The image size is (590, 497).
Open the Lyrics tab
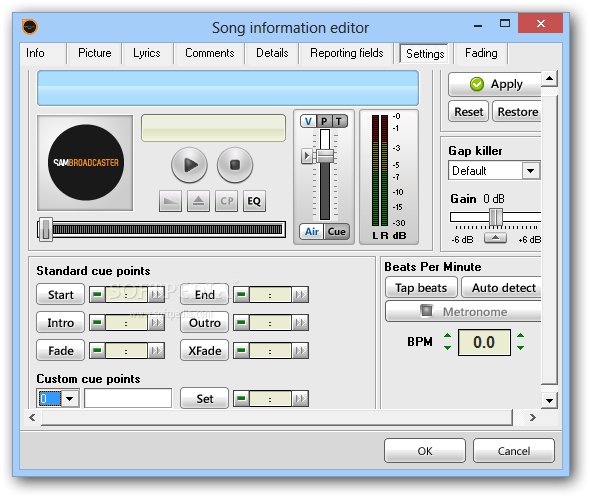pos(147,53)
